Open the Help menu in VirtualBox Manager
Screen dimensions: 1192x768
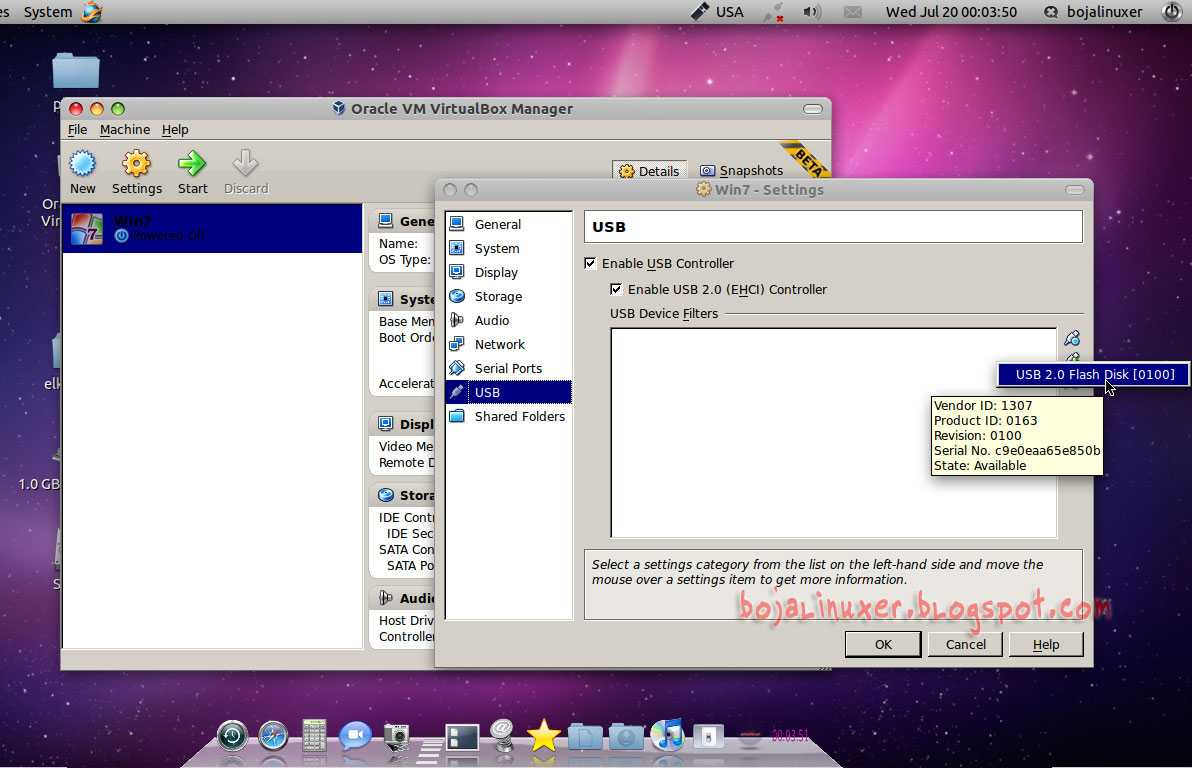pyautogui.click(x=175, y=130)
